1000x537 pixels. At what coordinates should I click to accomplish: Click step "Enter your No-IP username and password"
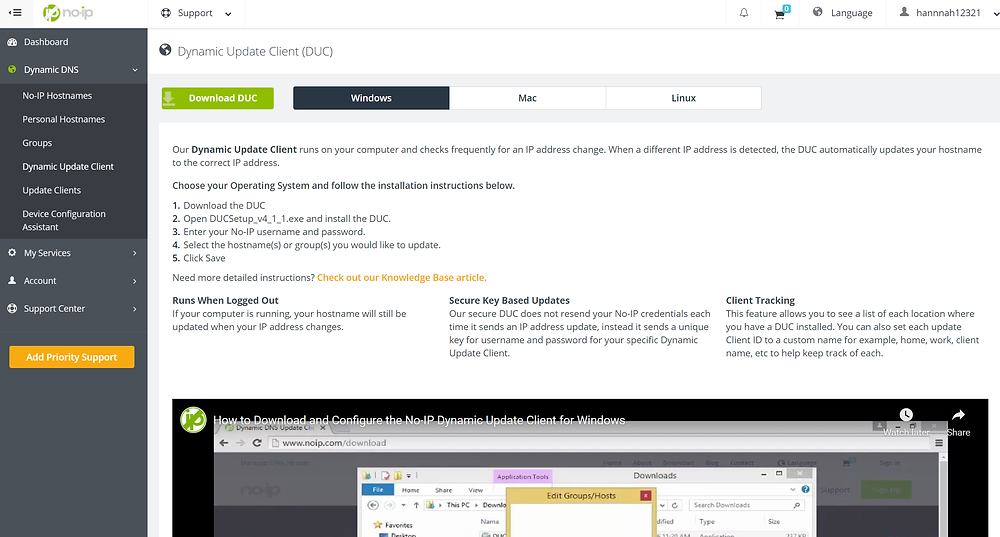274,232
